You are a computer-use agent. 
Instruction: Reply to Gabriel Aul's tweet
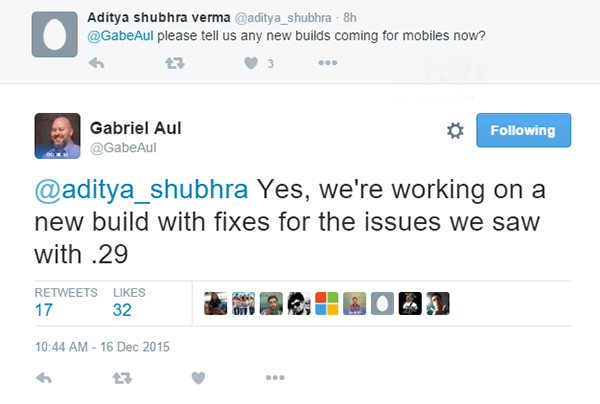44,378
